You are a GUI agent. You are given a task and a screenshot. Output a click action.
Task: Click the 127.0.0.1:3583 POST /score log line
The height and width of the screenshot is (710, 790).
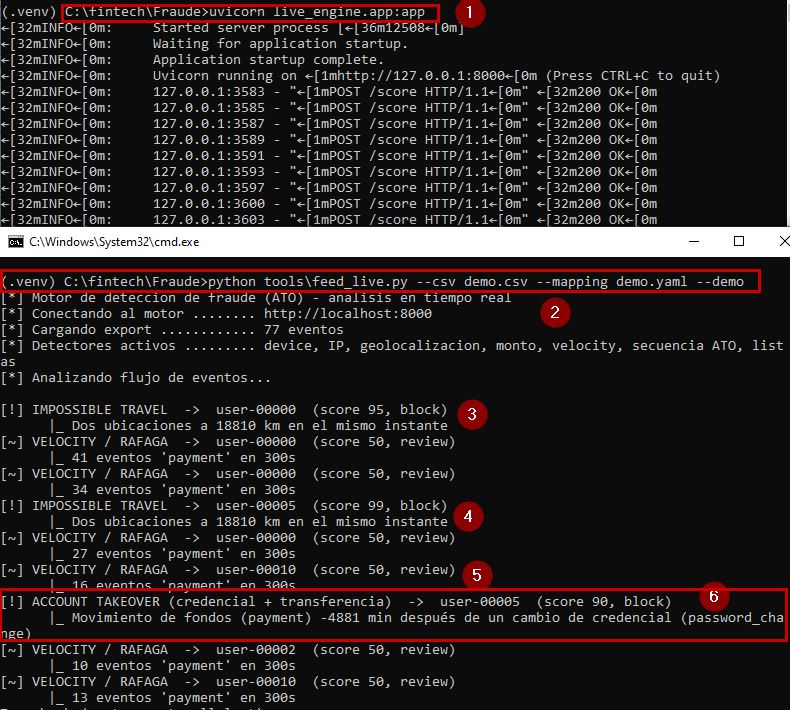(329, 92)
